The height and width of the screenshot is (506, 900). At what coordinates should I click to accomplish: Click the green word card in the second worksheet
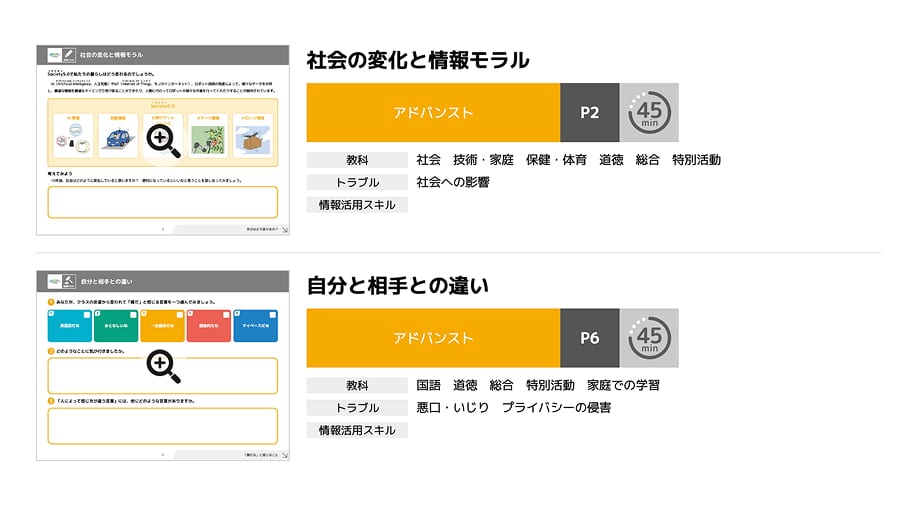(x=116, y=326)
